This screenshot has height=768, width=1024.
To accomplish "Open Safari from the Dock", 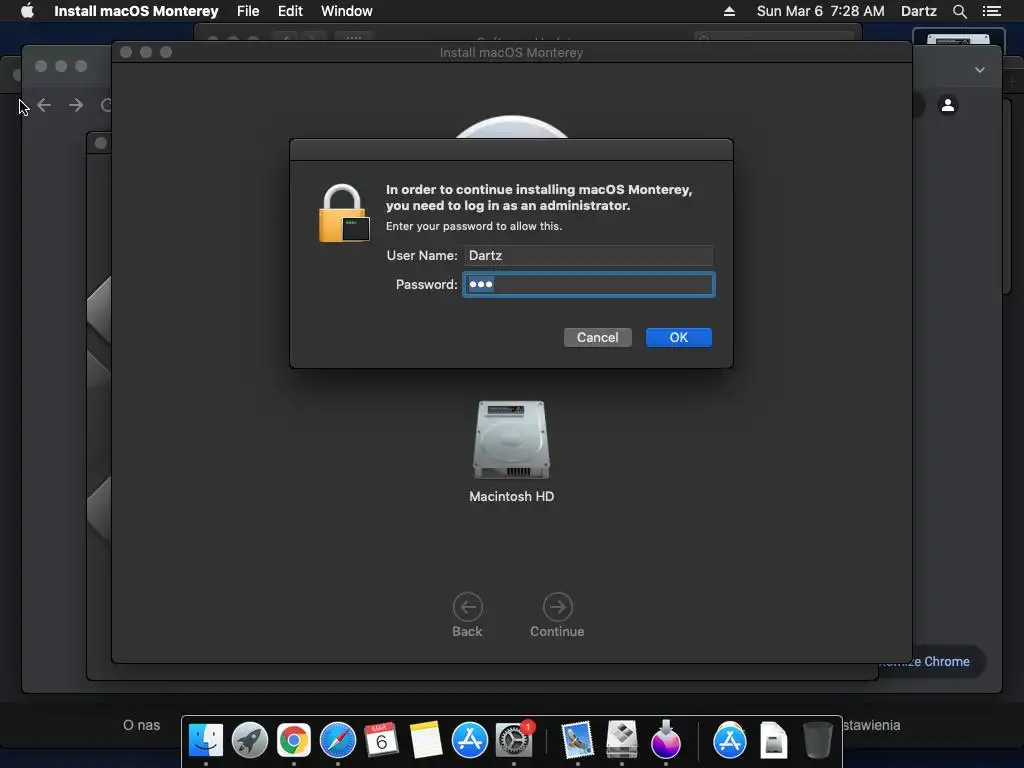I will [338, 741].
